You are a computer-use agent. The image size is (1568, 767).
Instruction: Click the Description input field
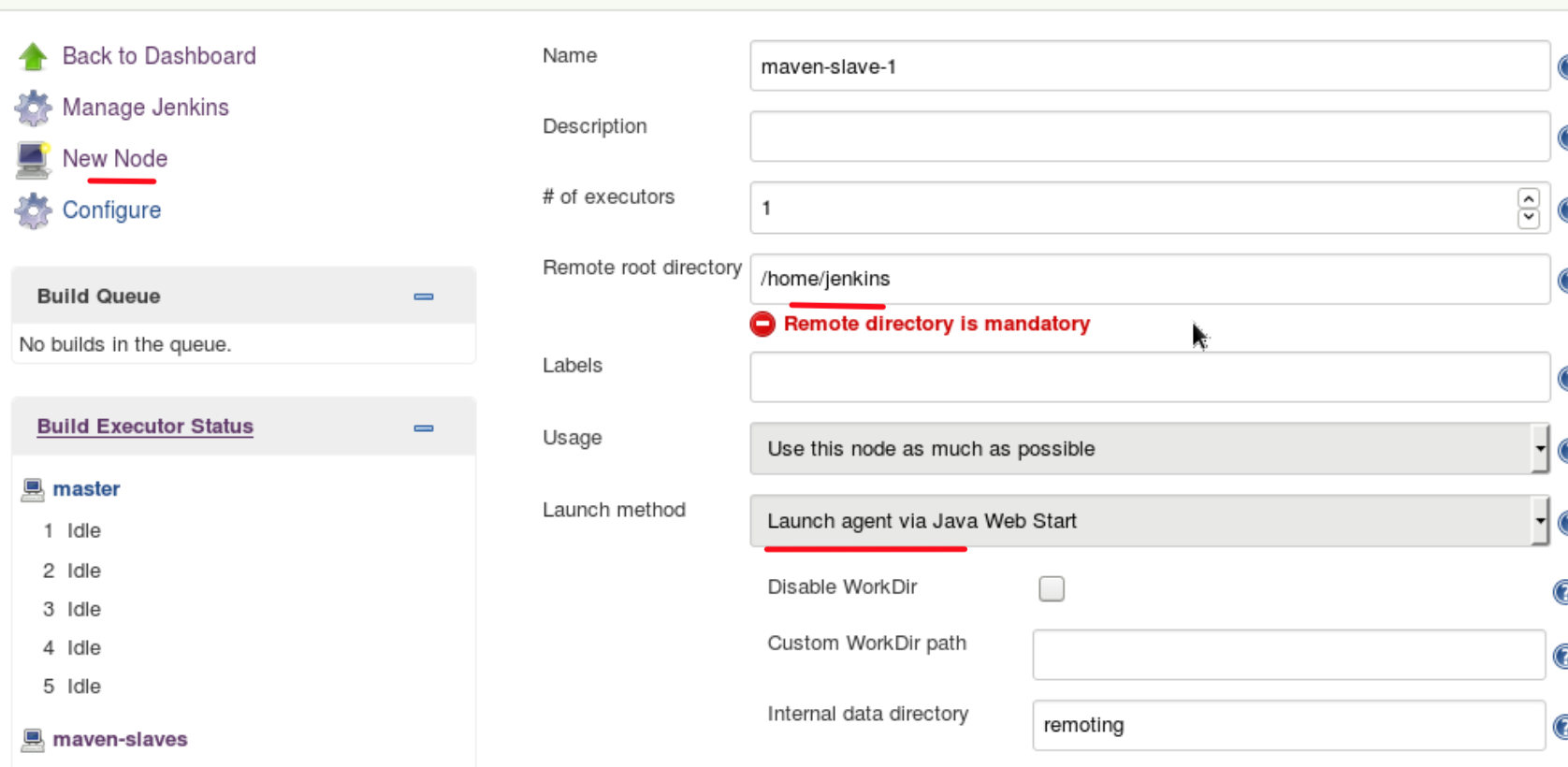click(x=1150, y=137)
